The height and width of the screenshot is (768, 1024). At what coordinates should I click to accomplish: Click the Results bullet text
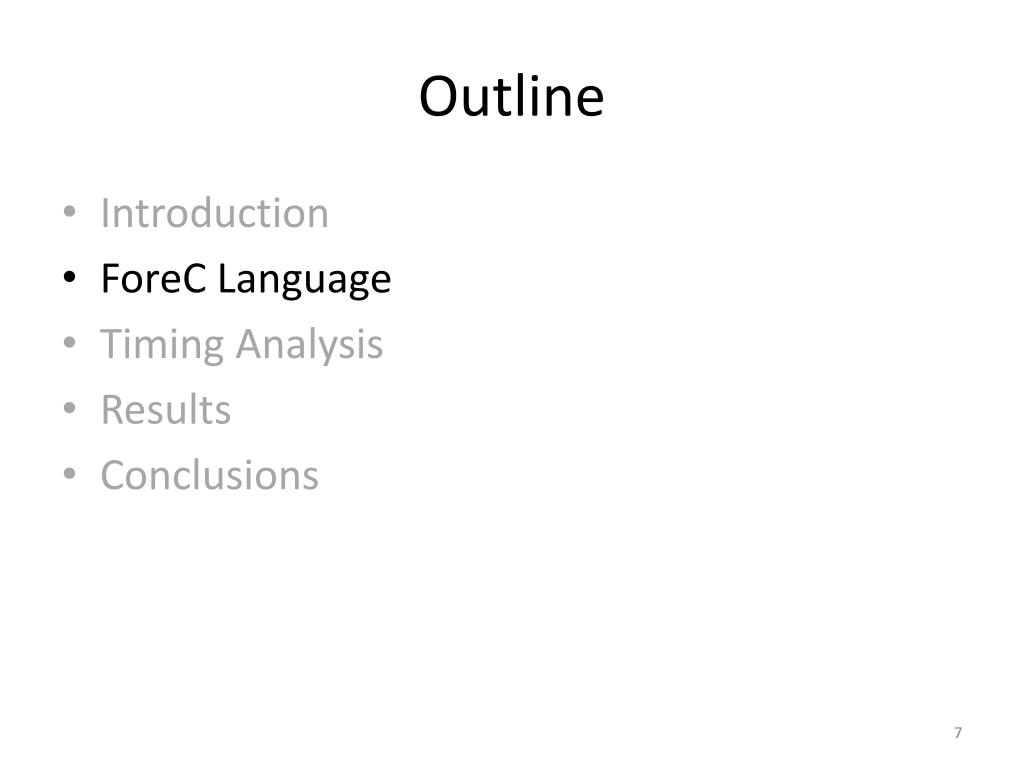[166, 410]
